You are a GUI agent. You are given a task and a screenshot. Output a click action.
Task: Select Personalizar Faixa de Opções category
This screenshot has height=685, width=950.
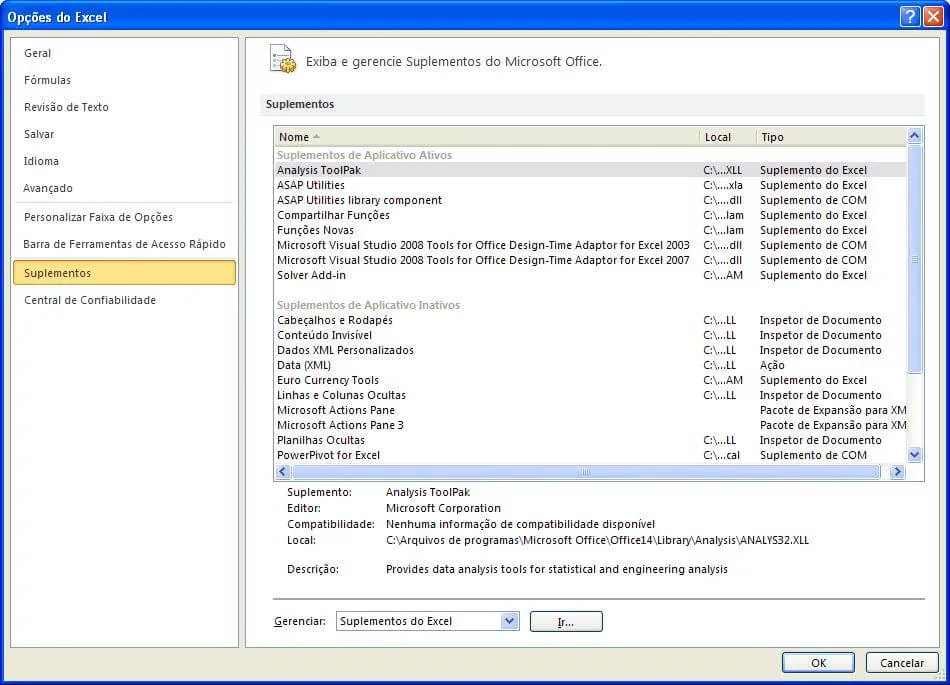[x=98, y=217]
